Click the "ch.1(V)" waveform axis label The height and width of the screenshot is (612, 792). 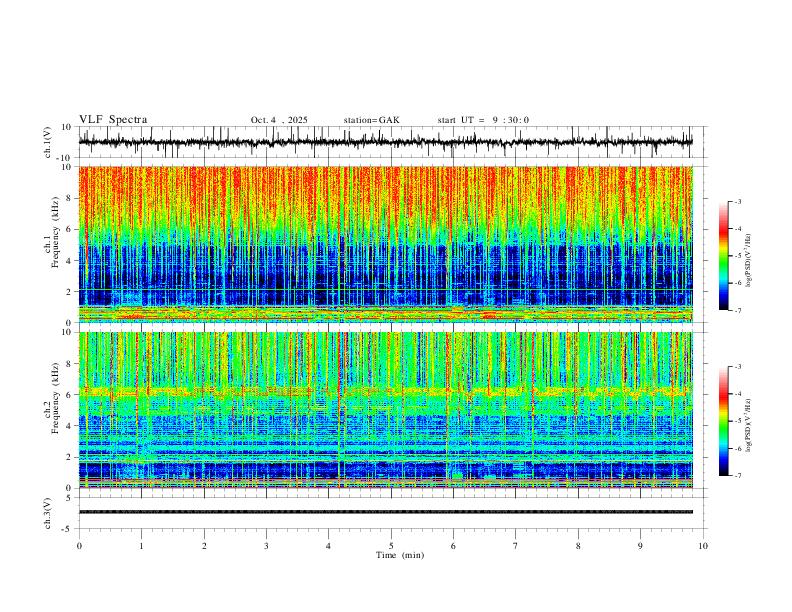click(x=48, y=142)
